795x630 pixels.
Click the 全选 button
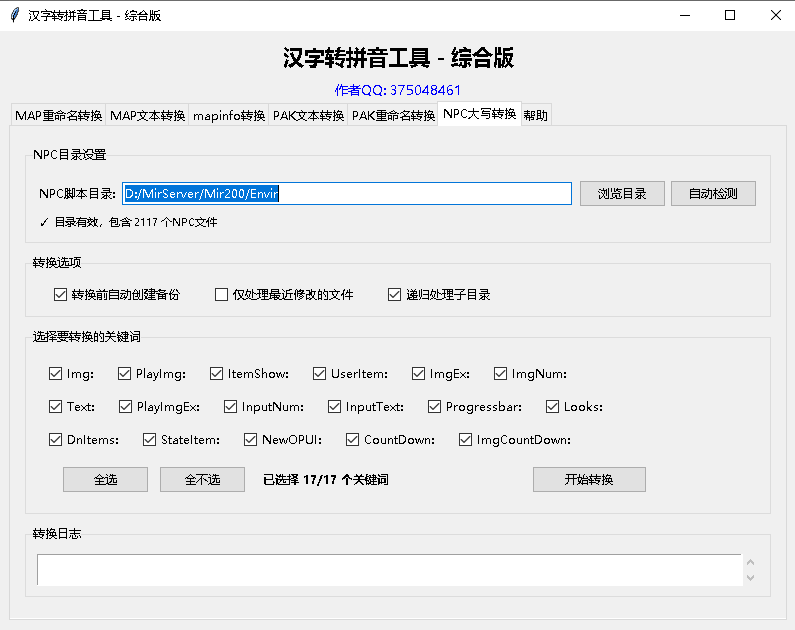(x=105, y=480)
